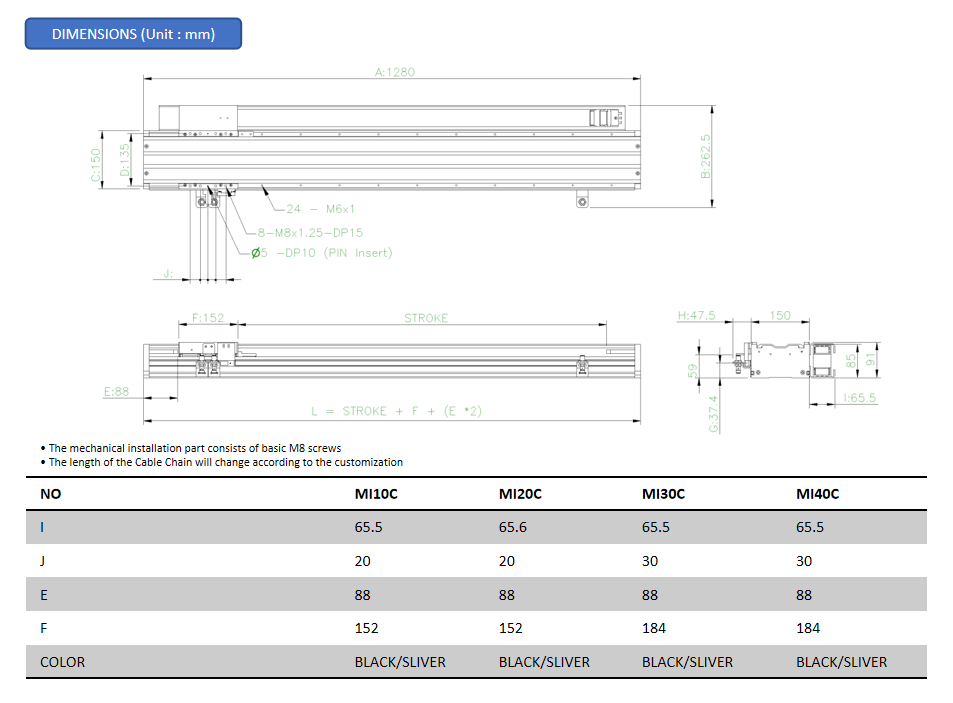Click J value 30 under MI40C
This screenshot has width=953, height=703.
point(804,561)
